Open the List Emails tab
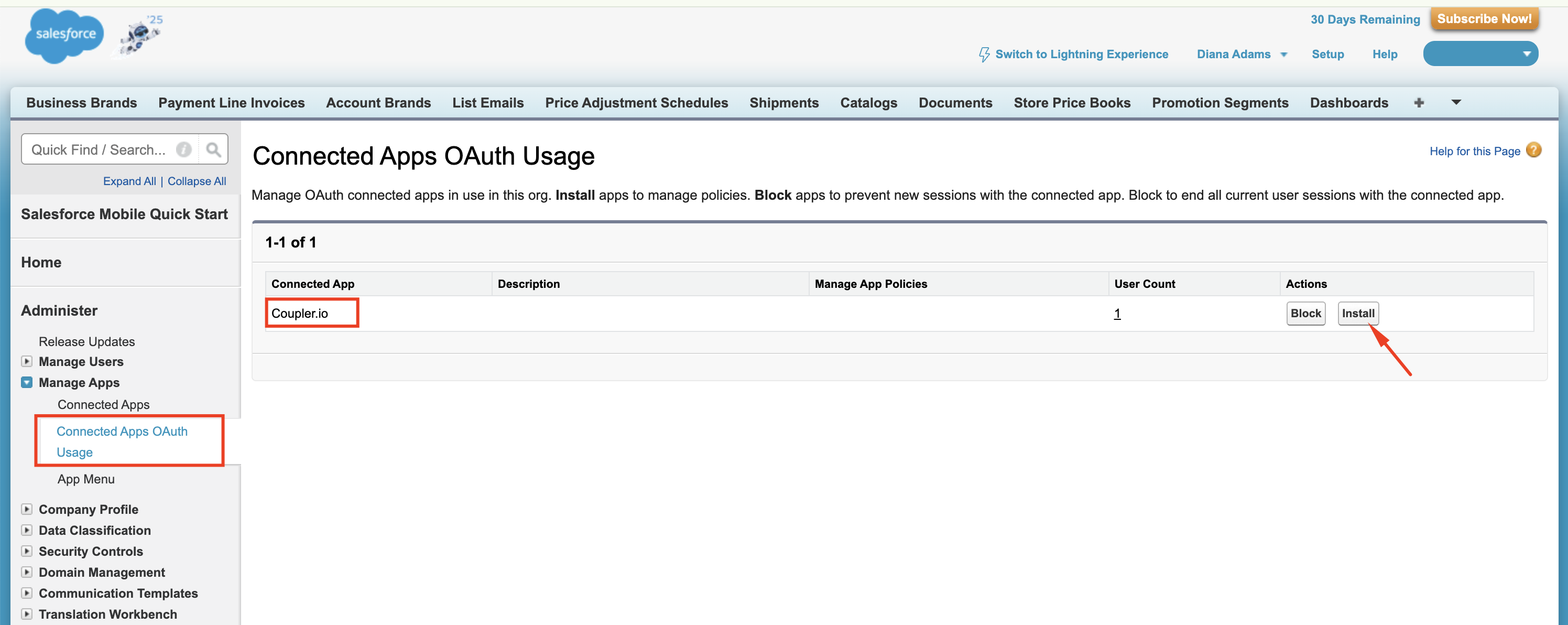 [x=487, y=102]
